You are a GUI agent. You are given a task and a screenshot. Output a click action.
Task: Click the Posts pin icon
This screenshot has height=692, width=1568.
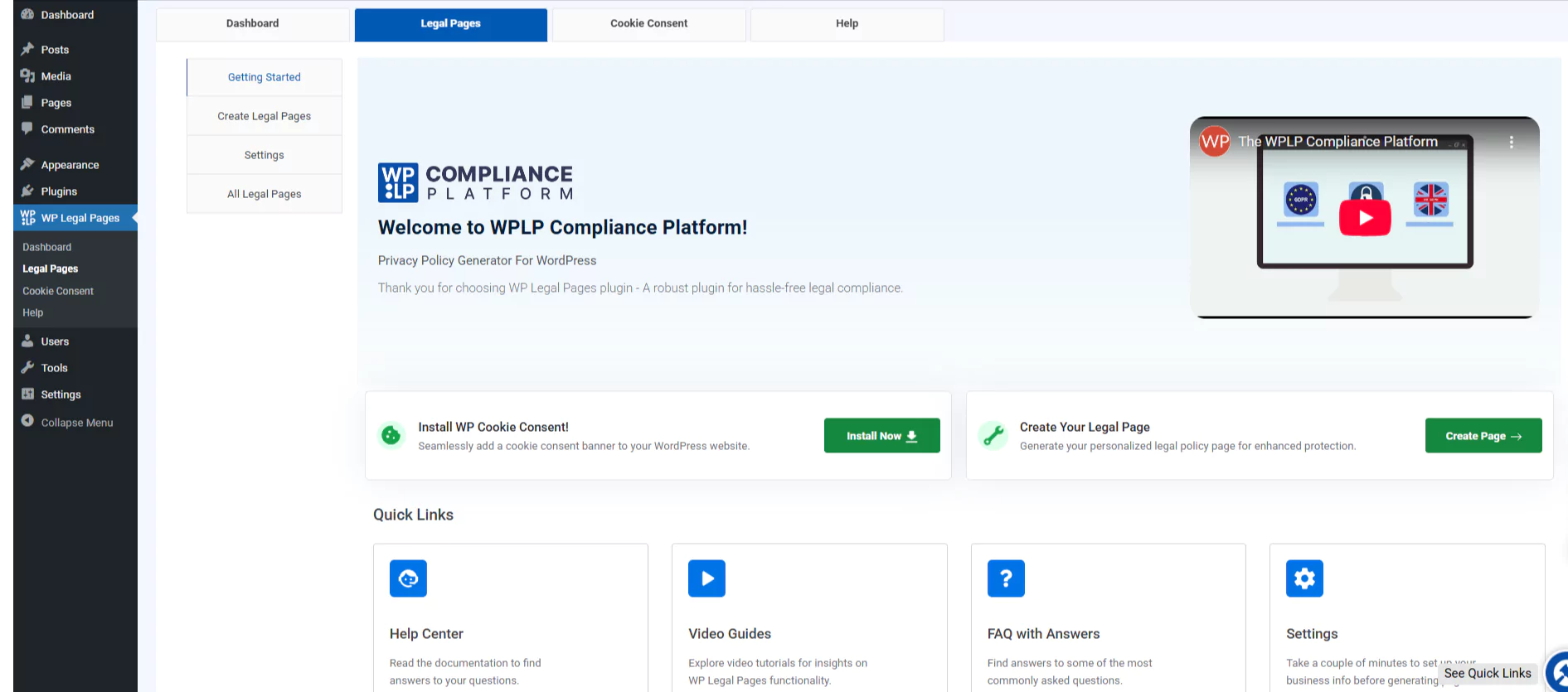coord(27,49)
